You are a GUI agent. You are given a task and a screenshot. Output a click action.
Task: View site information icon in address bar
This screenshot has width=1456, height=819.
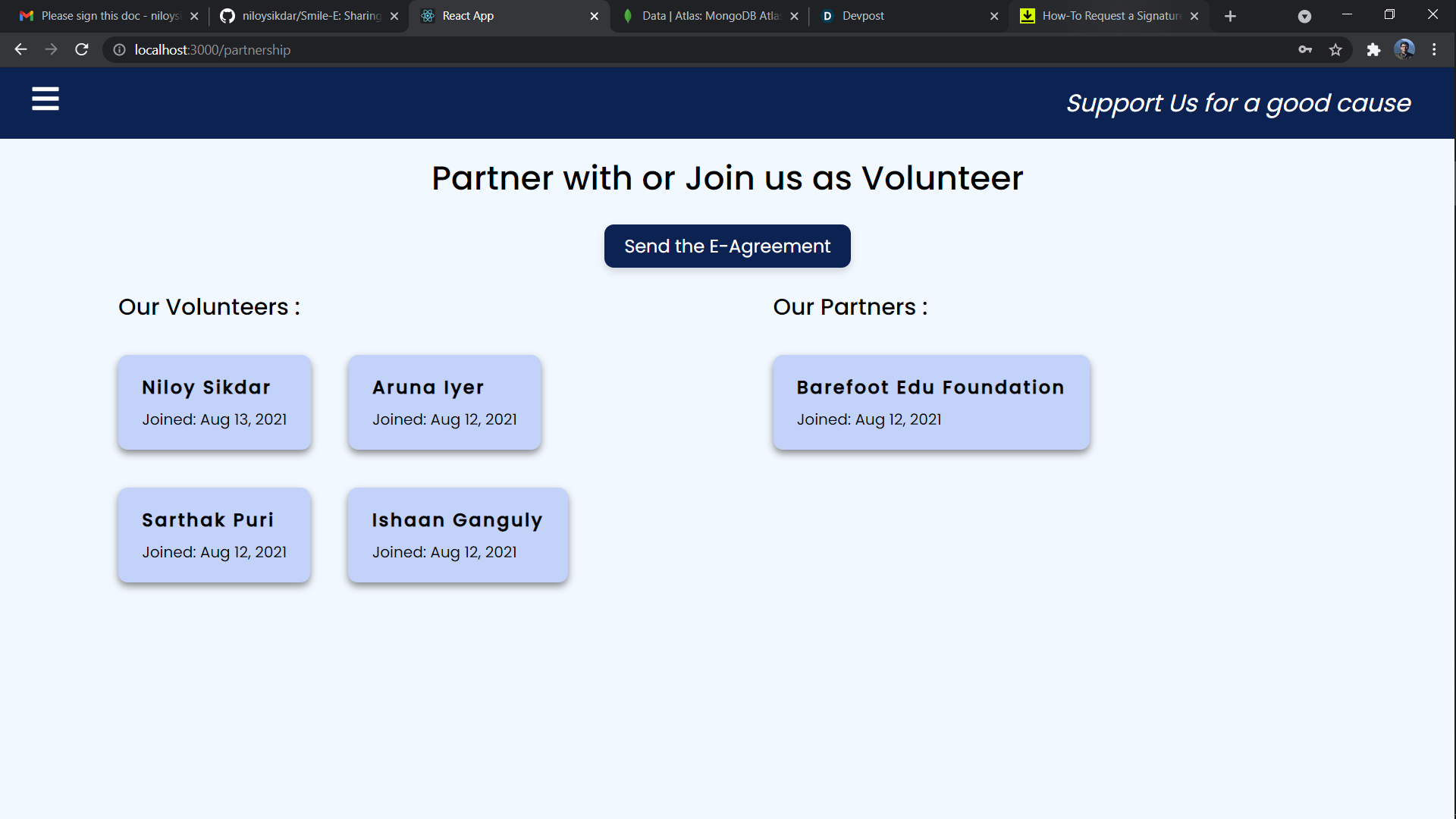(x=119, y=50)
